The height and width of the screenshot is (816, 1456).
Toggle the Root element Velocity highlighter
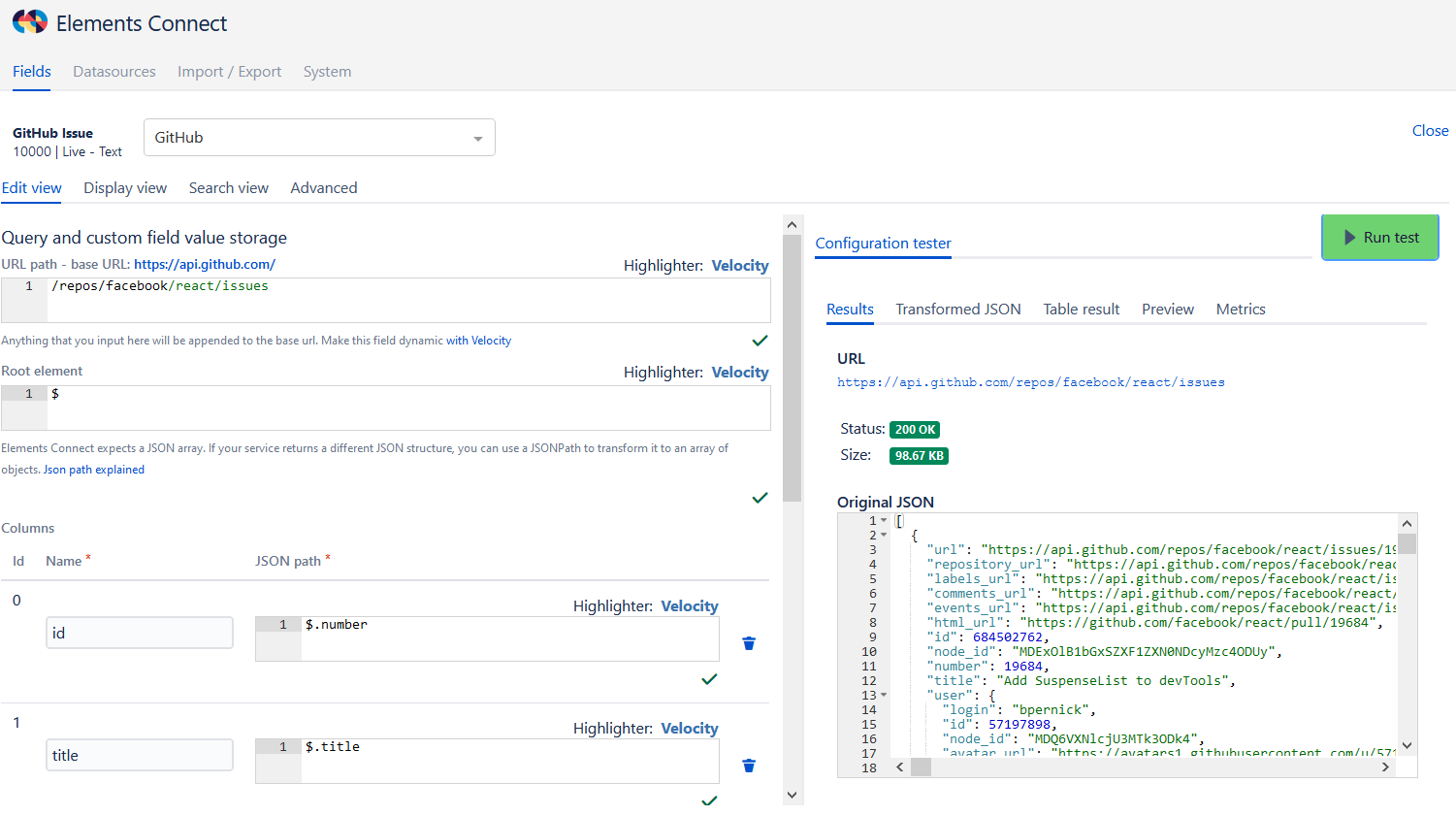739,373
